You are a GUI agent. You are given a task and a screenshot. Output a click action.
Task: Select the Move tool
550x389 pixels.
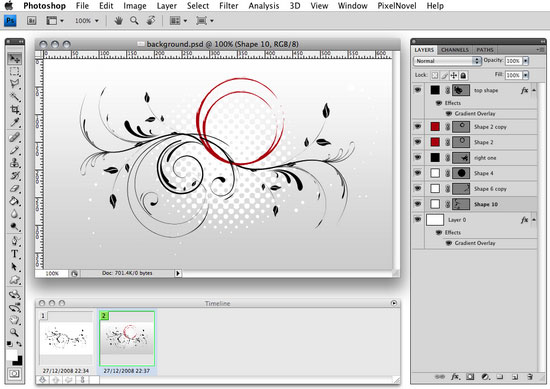click(x=14, y=59)
